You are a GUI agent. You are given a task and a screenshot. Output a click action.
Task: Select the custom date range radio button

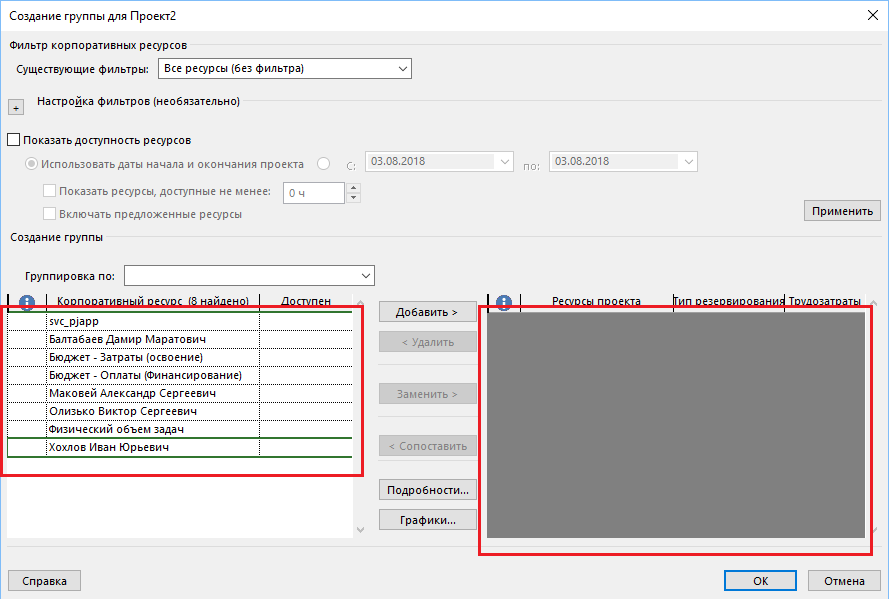tap(324, 163)
